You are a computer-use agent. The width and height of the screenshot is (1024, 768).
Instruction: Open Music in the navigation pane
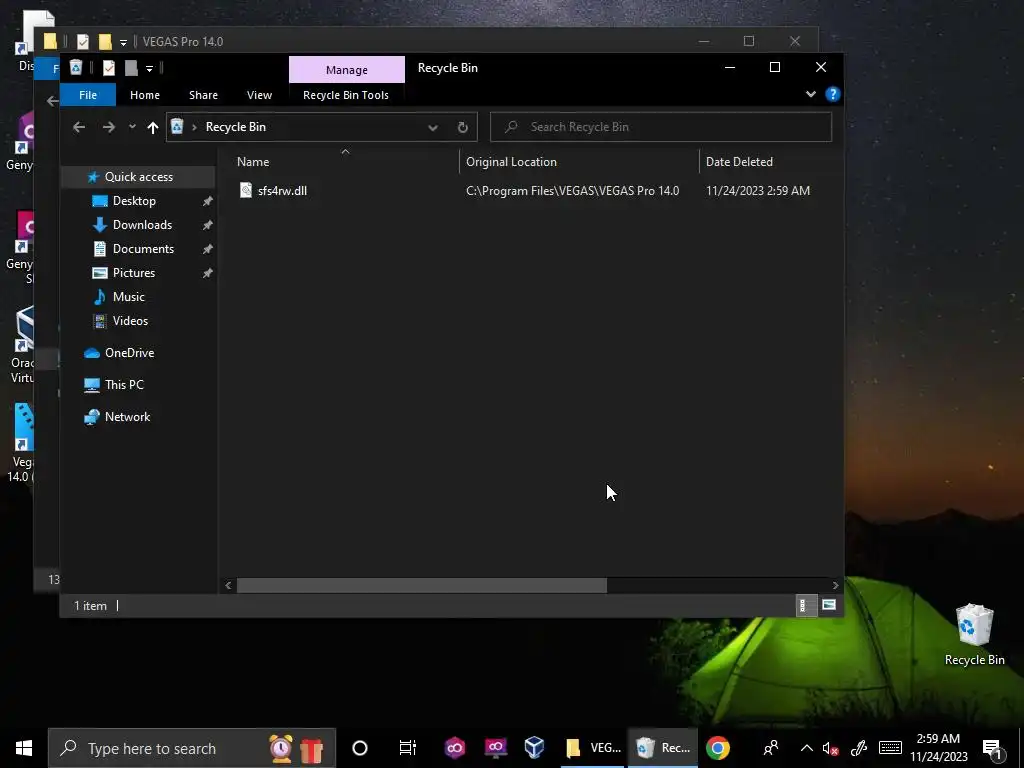coord(128,296)
